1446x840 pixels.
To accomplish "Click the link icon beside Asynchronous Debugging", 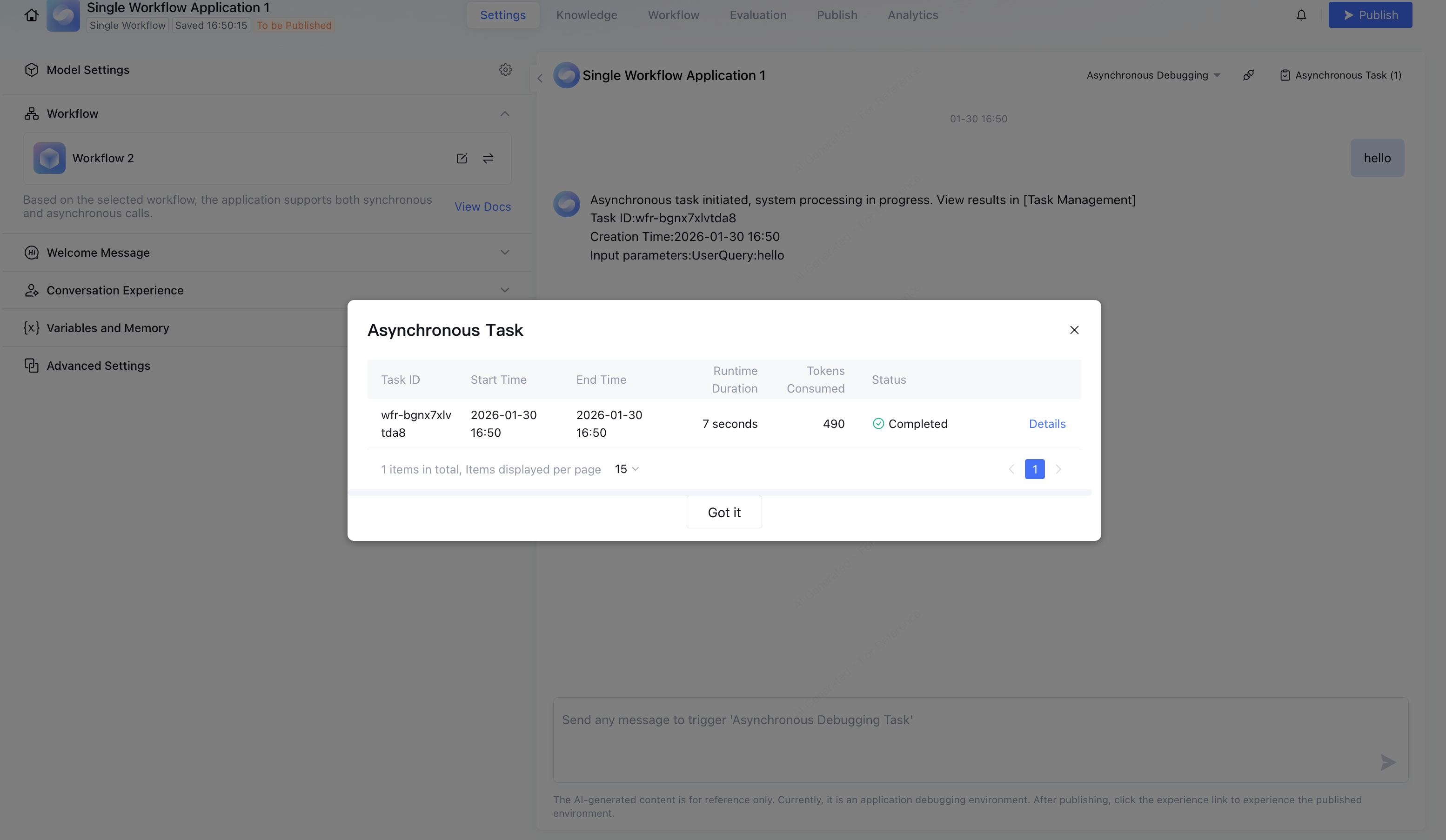I will (x=1248, y=75).
